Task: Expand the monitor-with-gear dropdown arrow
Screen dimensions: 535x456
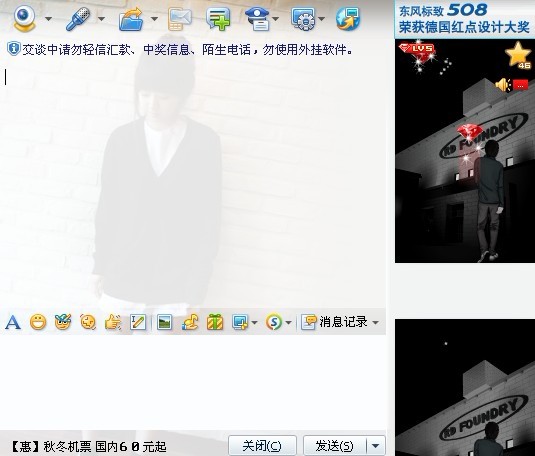Action: click(x=321, y=19)
